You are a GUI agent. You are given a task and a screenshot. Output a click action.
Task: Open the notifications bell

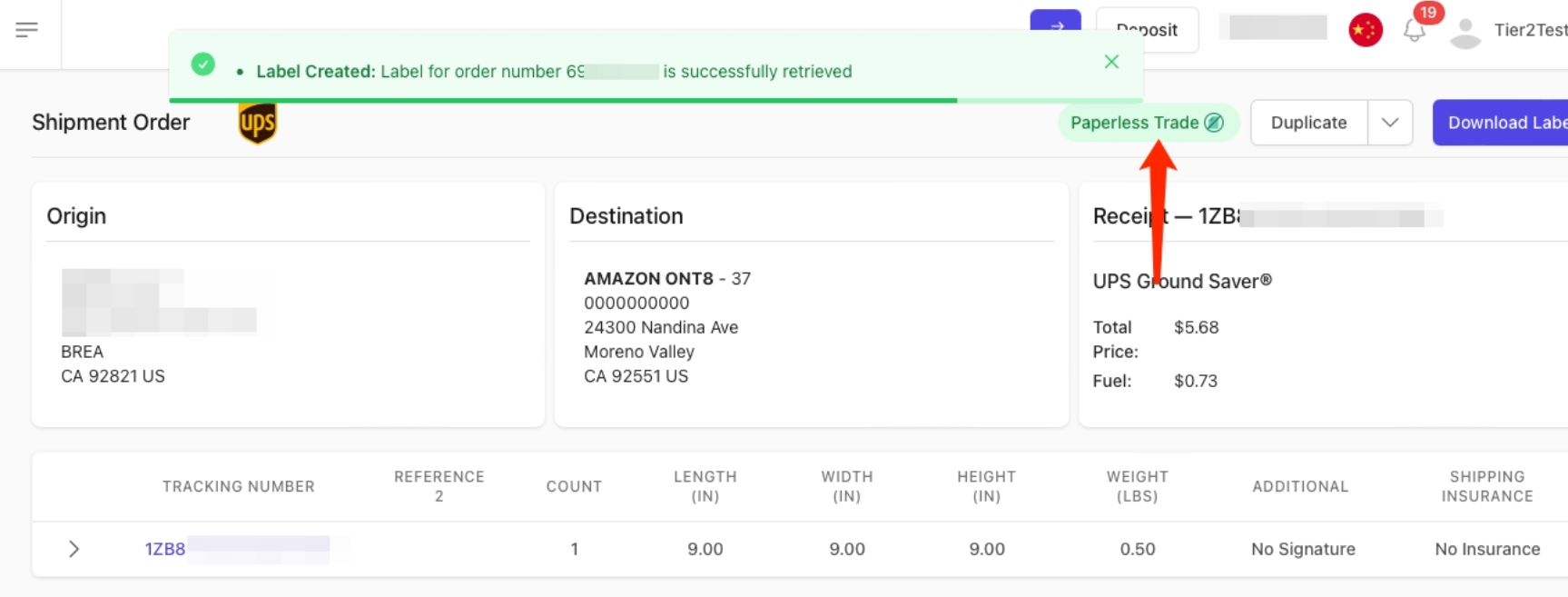pyautogui.click(x=1414, y=31)
